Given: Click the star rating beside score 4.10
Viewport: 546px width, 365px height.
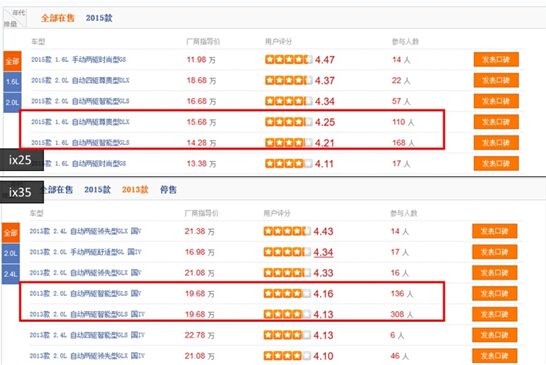Looking at the screenshot, I should tap(287, 356).
